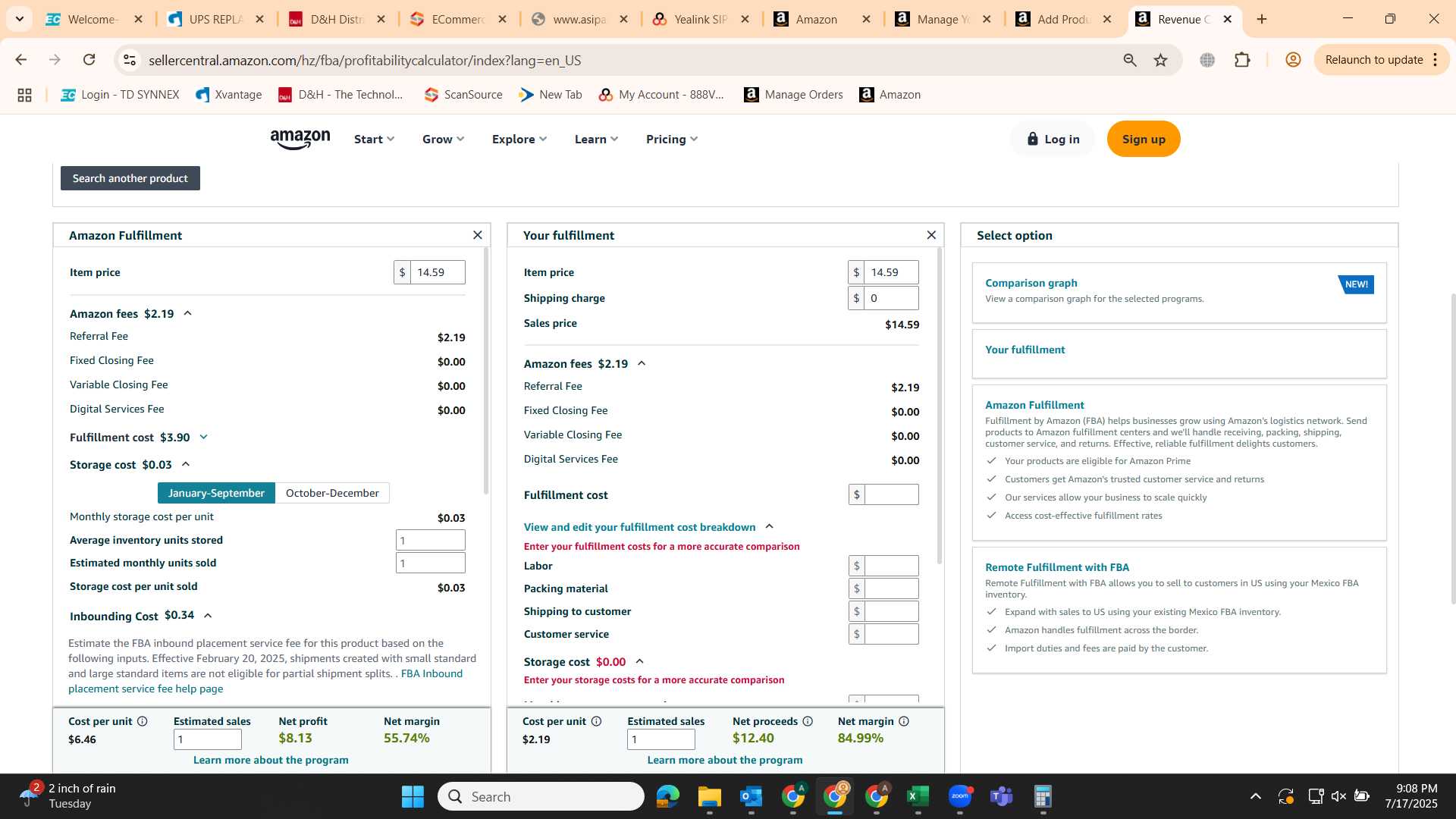
Task: Collapse Inbounding Cost $0.34 section
Action: 208,616
